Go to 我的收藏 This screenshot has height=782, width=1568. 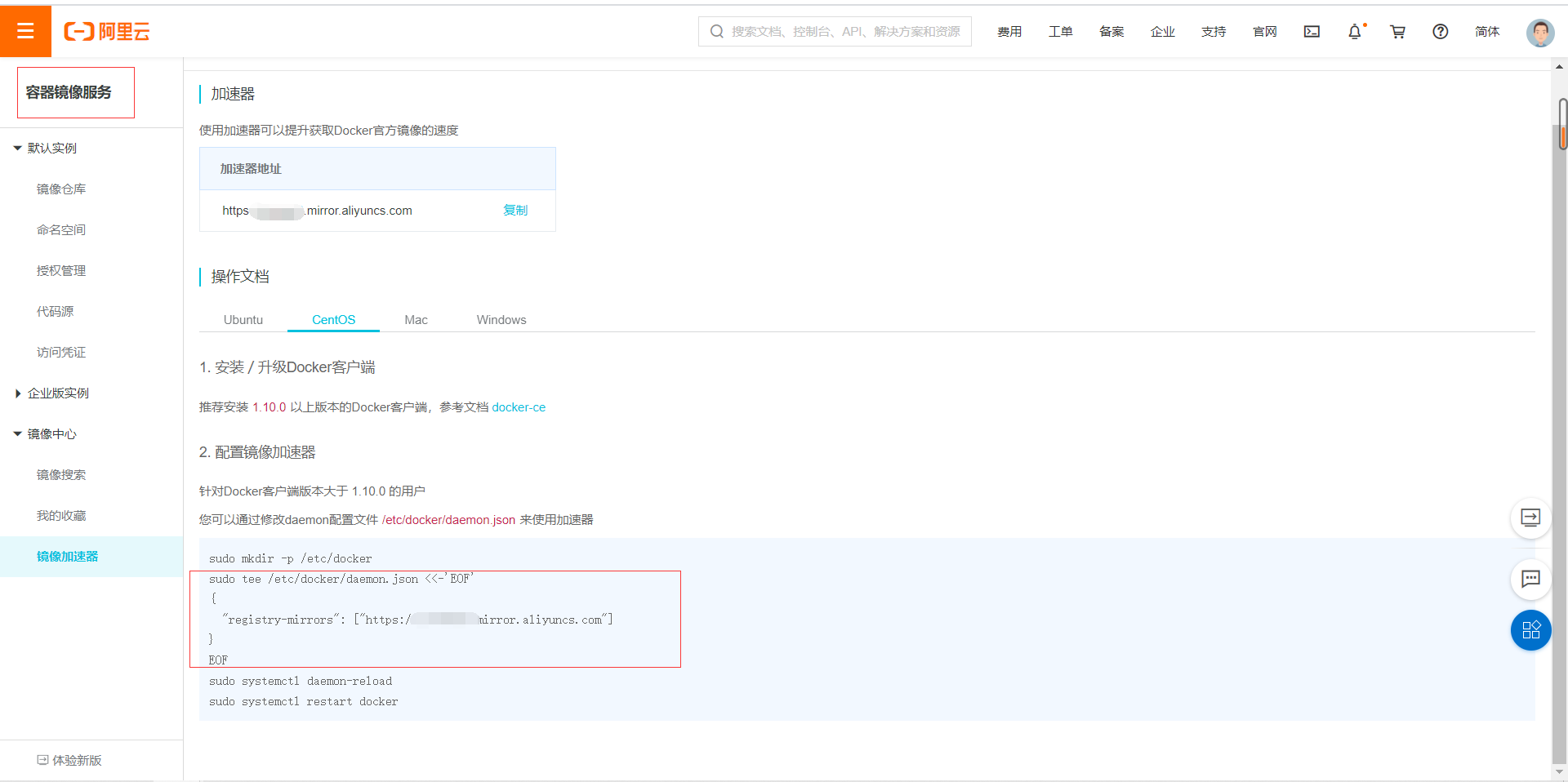click(x=61, y=516)
